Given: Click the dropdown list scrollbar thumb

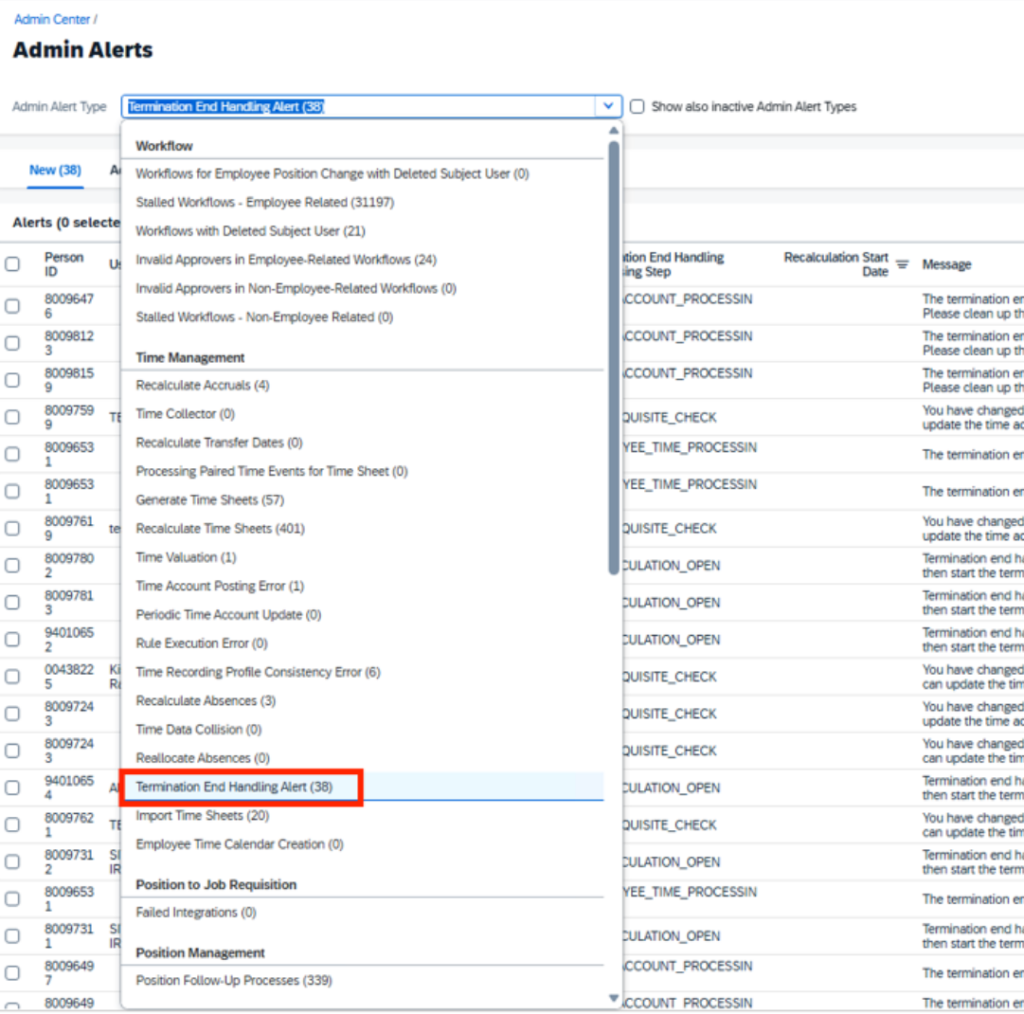Looking at the screenshot, I should point(613,358).
